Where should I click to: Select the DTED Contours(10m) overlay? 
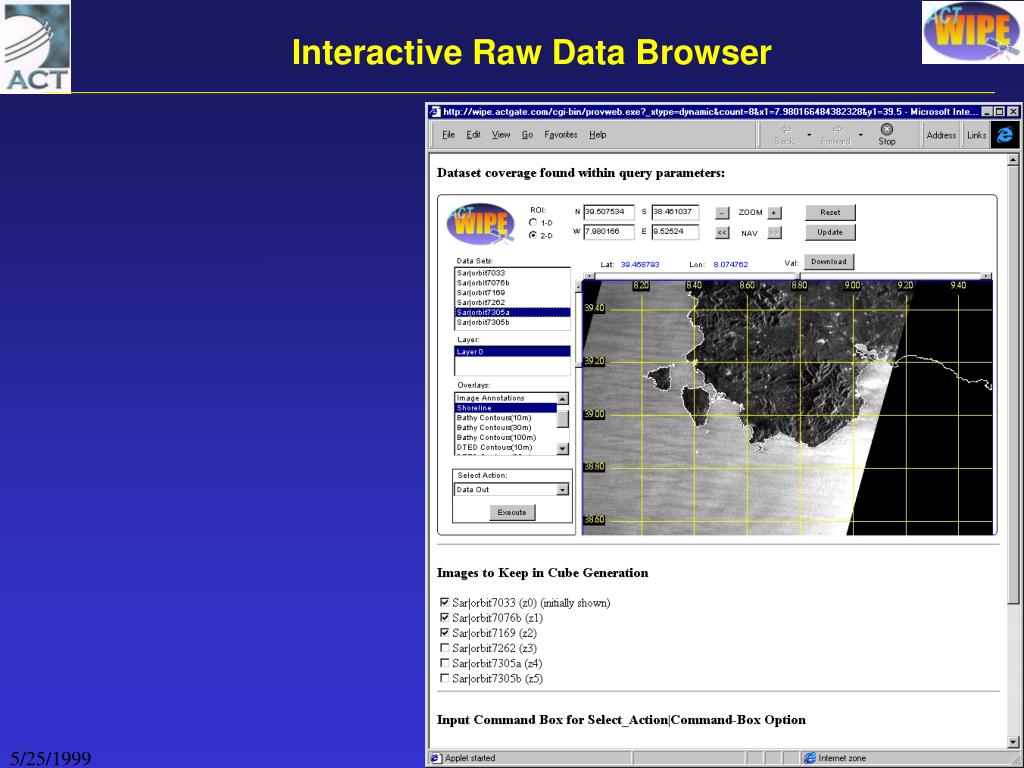click(x=505, y=447)
